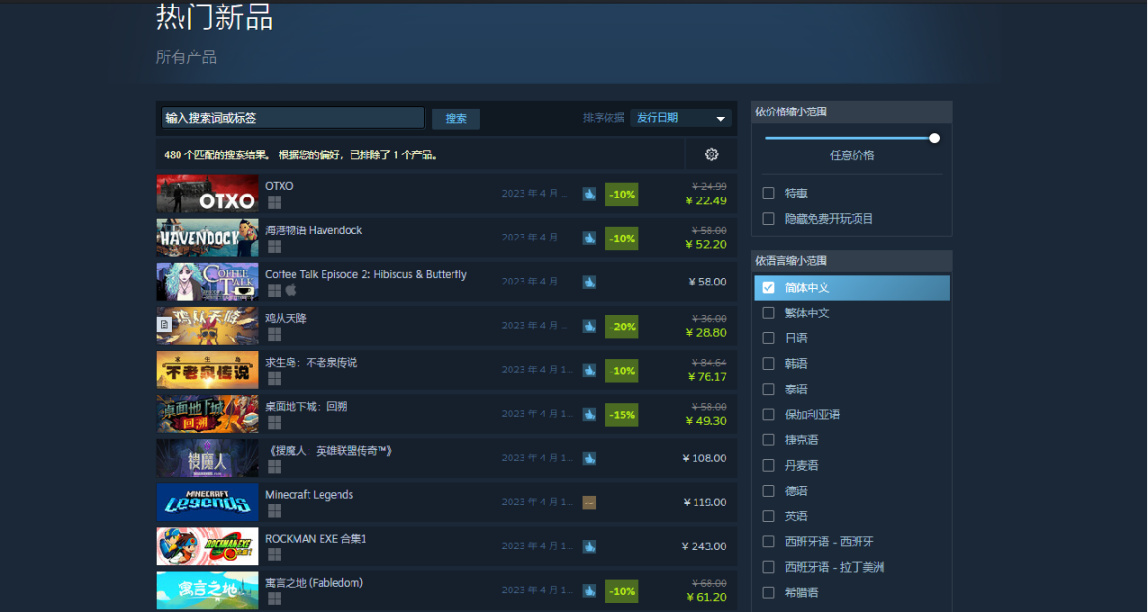
Task: Check the 丹麦语 language filter
Action: coord(768,466)
